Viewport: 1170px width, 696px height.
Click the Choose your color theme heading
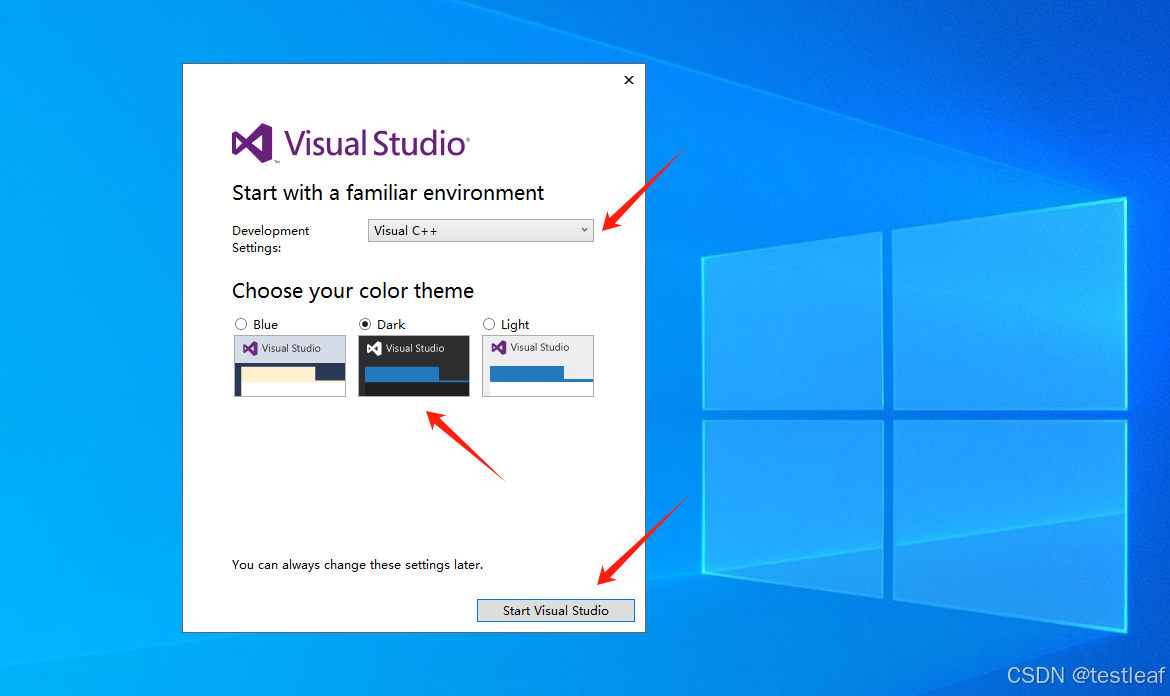tap(353, 291)
